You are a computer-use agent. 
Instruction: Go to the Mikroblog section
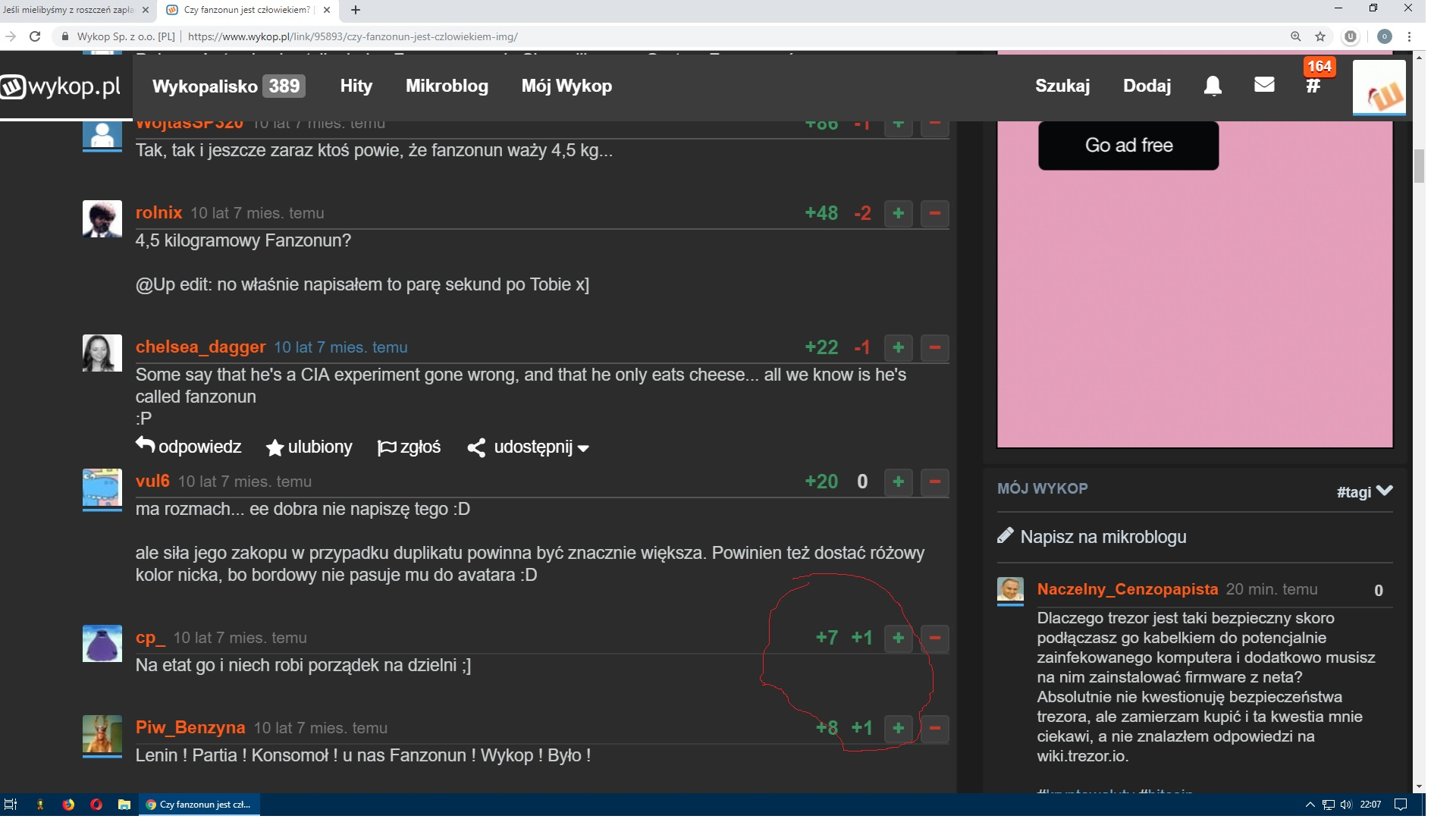point(447,86)
